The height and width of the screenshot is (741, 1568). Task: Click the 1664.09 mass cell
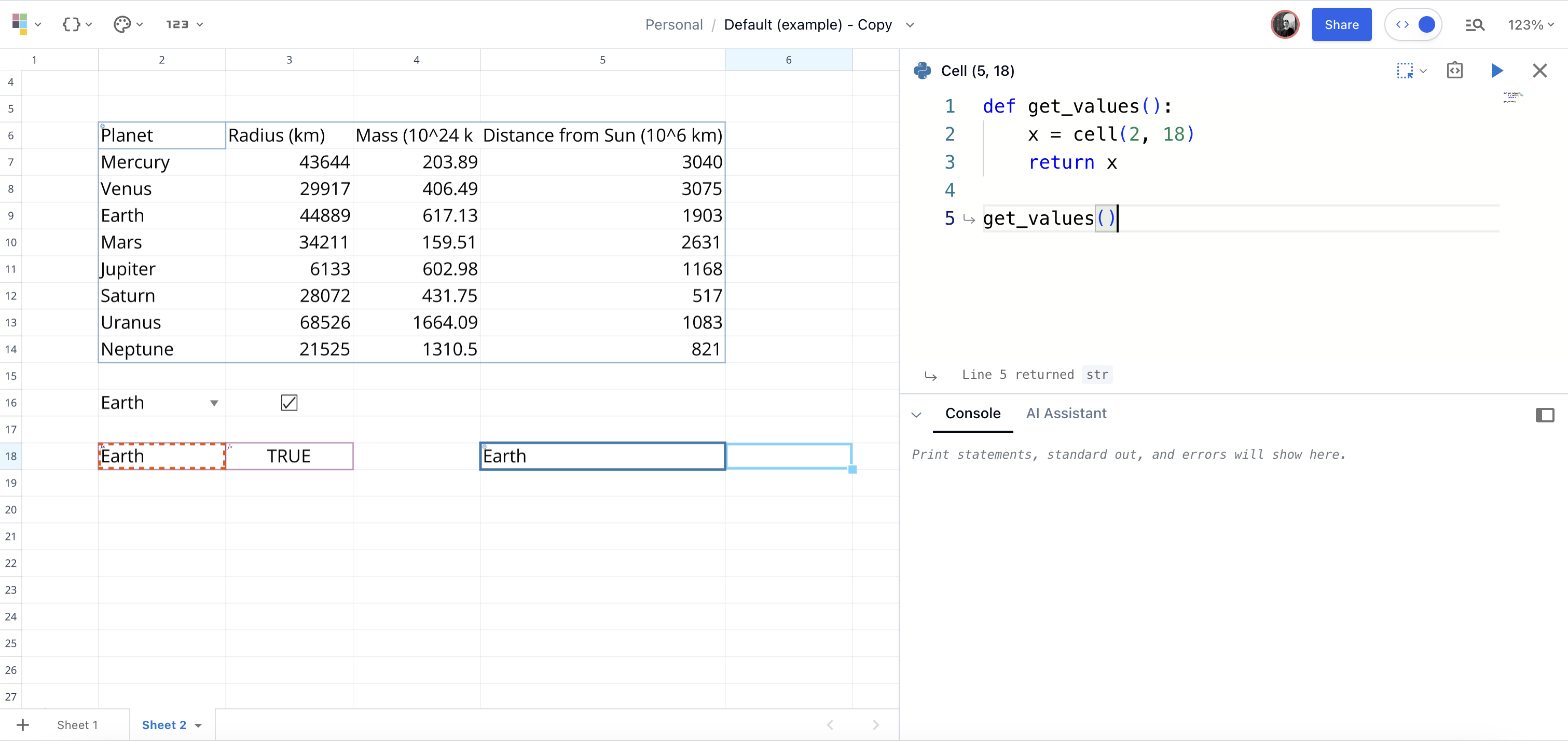[416, 322]
